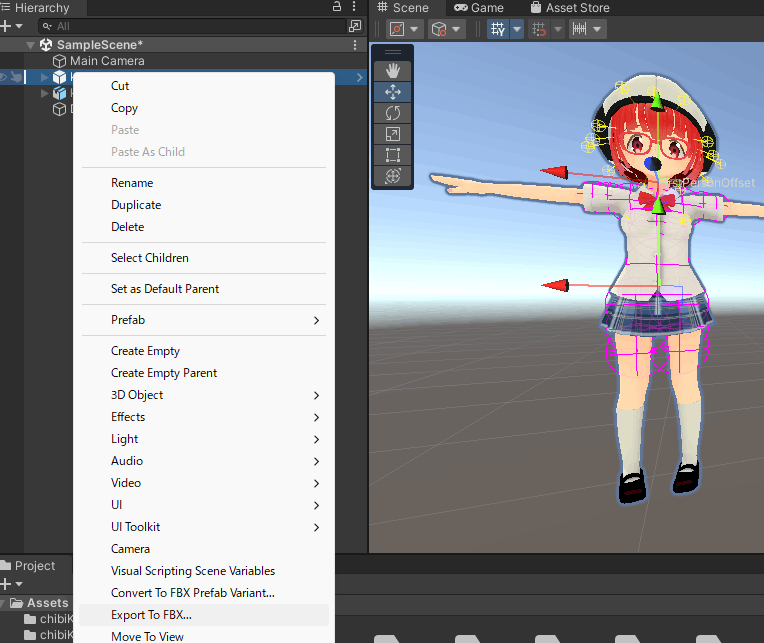Open the snap increment dropdown arrow
This screenshot has width=764, height=643.
(558, 29)
